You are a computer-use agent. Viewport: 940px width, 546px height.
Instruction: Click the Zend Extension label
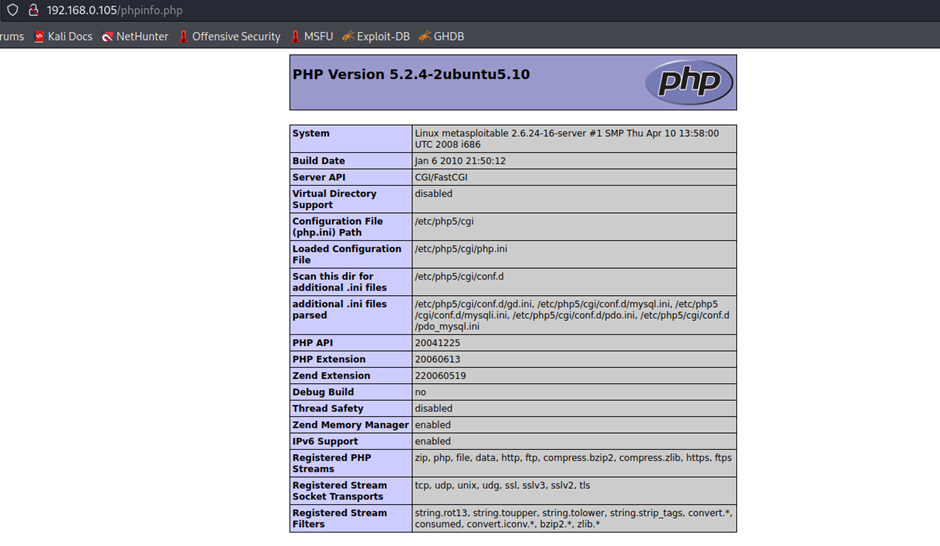332,375
